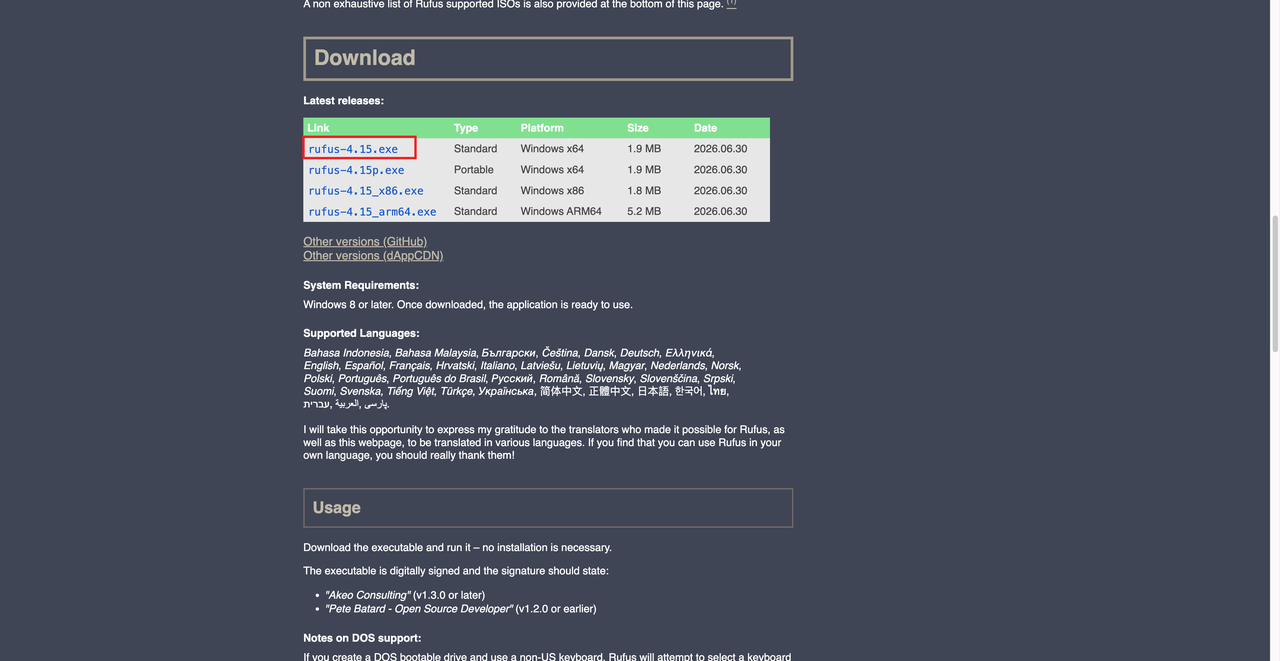
Task: Click the Windows ARM64 platform cell
Action: pos(561,212)
